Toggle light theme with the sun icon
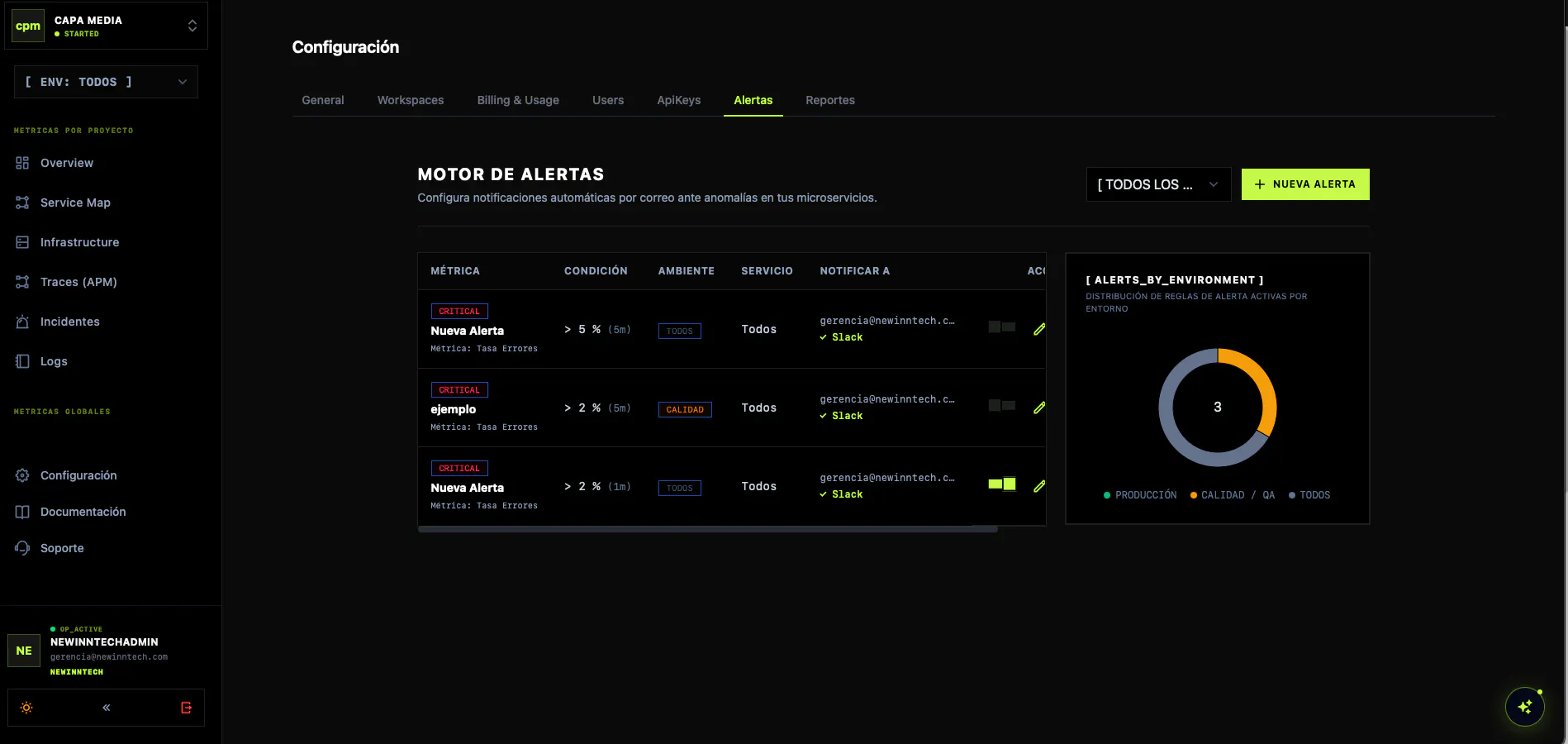The image size is (1568, 744). (26, 708)
